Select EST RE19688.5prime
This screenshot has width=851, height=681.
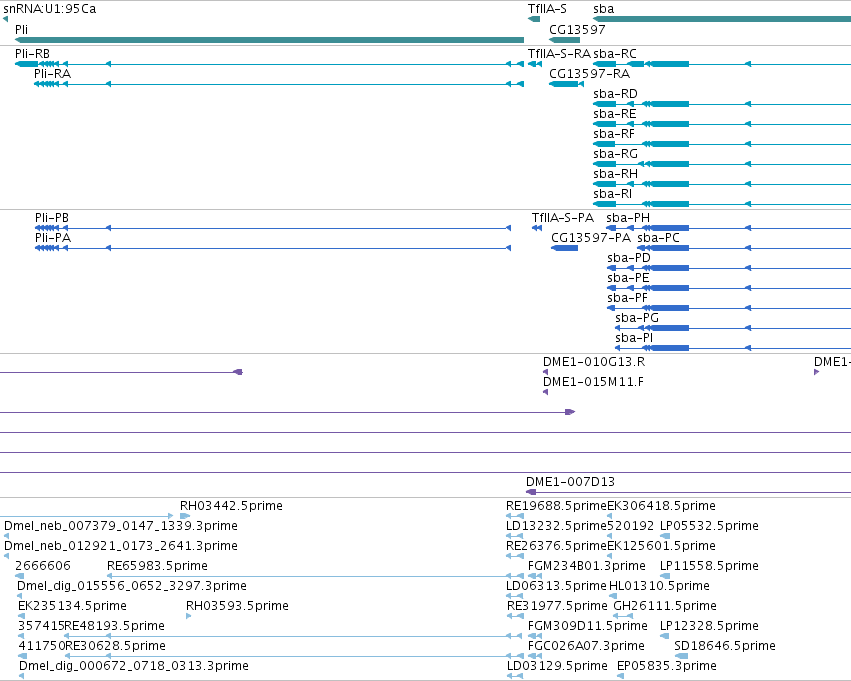coord(515,516)
